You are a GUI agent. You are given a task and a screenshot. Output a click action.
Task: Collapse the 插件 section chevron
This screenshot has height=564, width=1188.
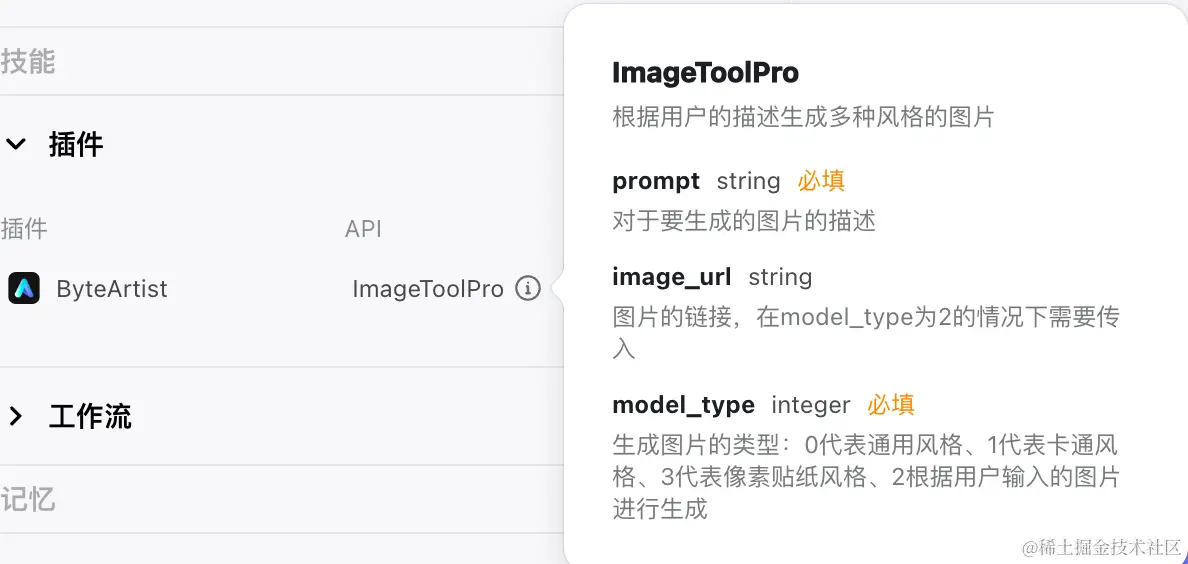pyautogui.click(x=16, y=143)
